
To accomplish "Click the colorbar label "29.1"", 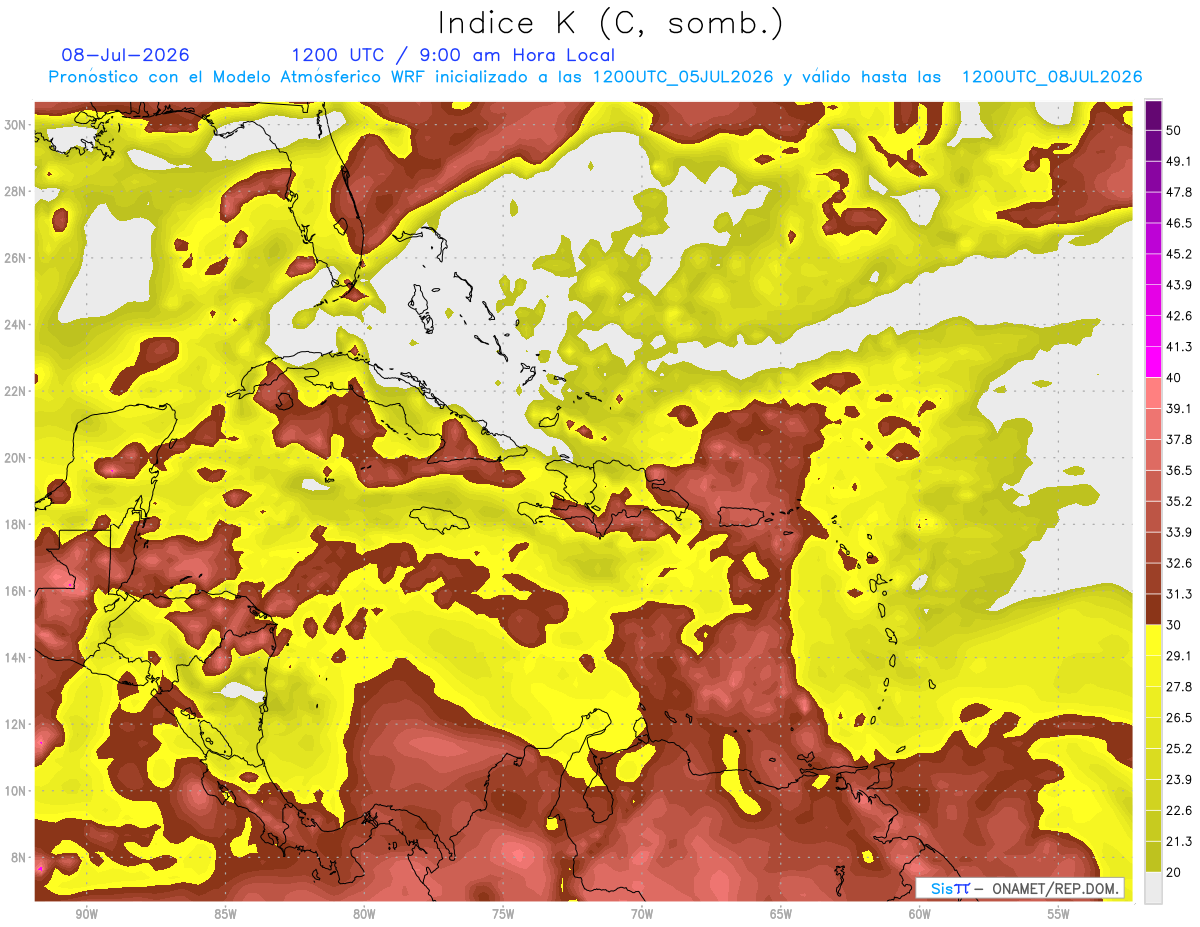I will [1179, 656].
